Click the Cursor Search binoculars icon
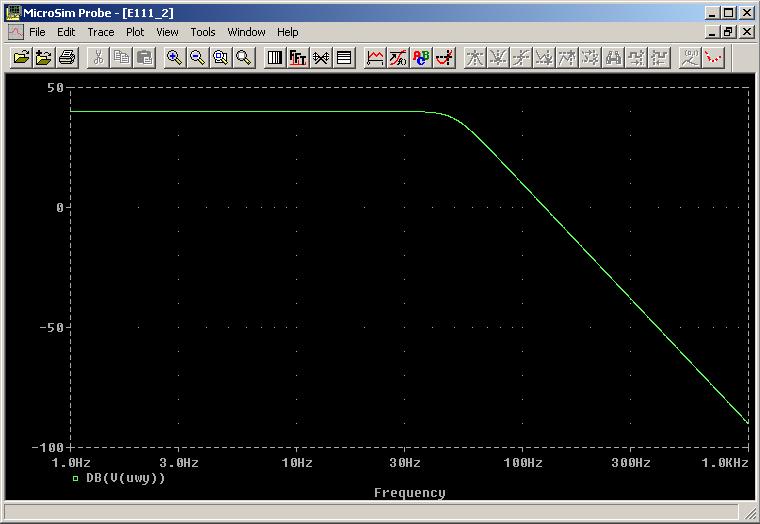 click(614, 58)
